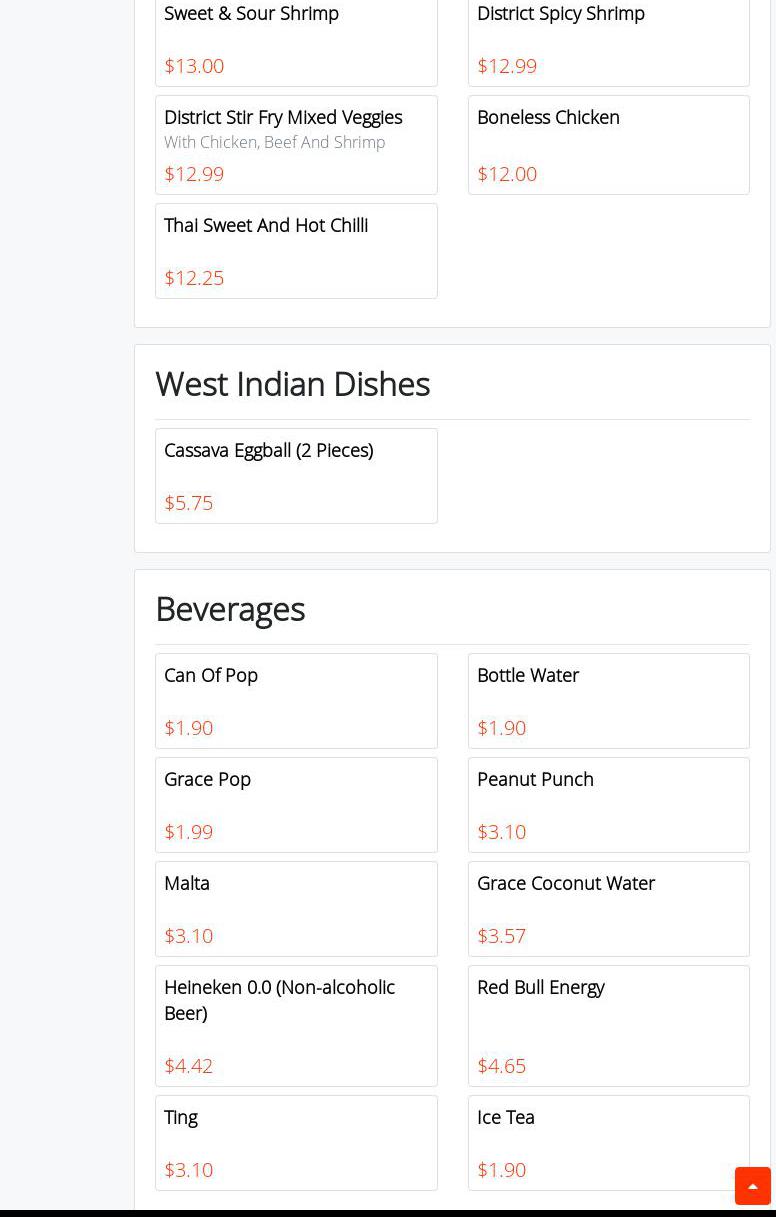776x1217 pixels.
Task: Select Boneless Chicken for $12.00
Action: tap(608, 144)
